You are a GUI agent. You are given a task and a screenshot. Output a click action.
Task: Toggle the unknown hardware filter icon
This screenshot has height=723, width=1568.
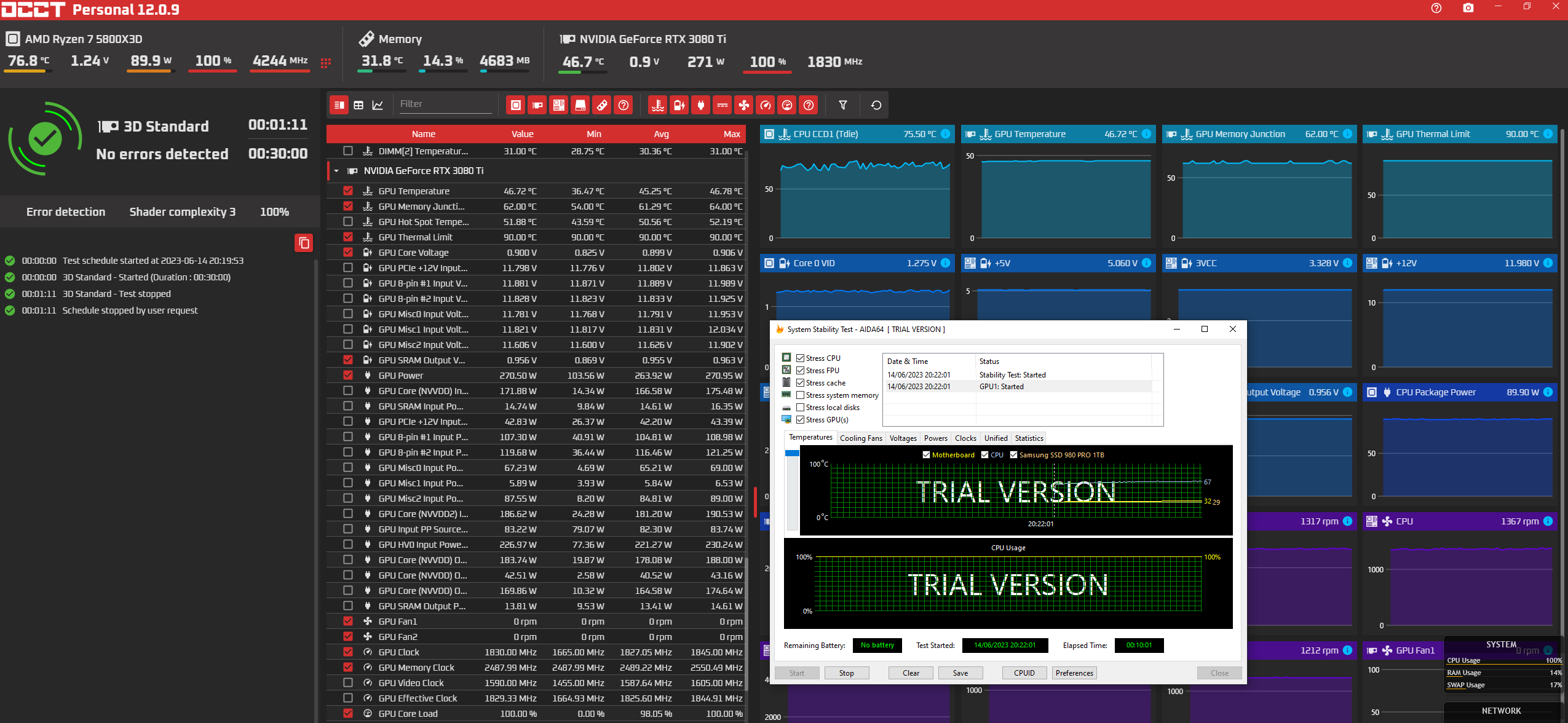click(624, 105)
